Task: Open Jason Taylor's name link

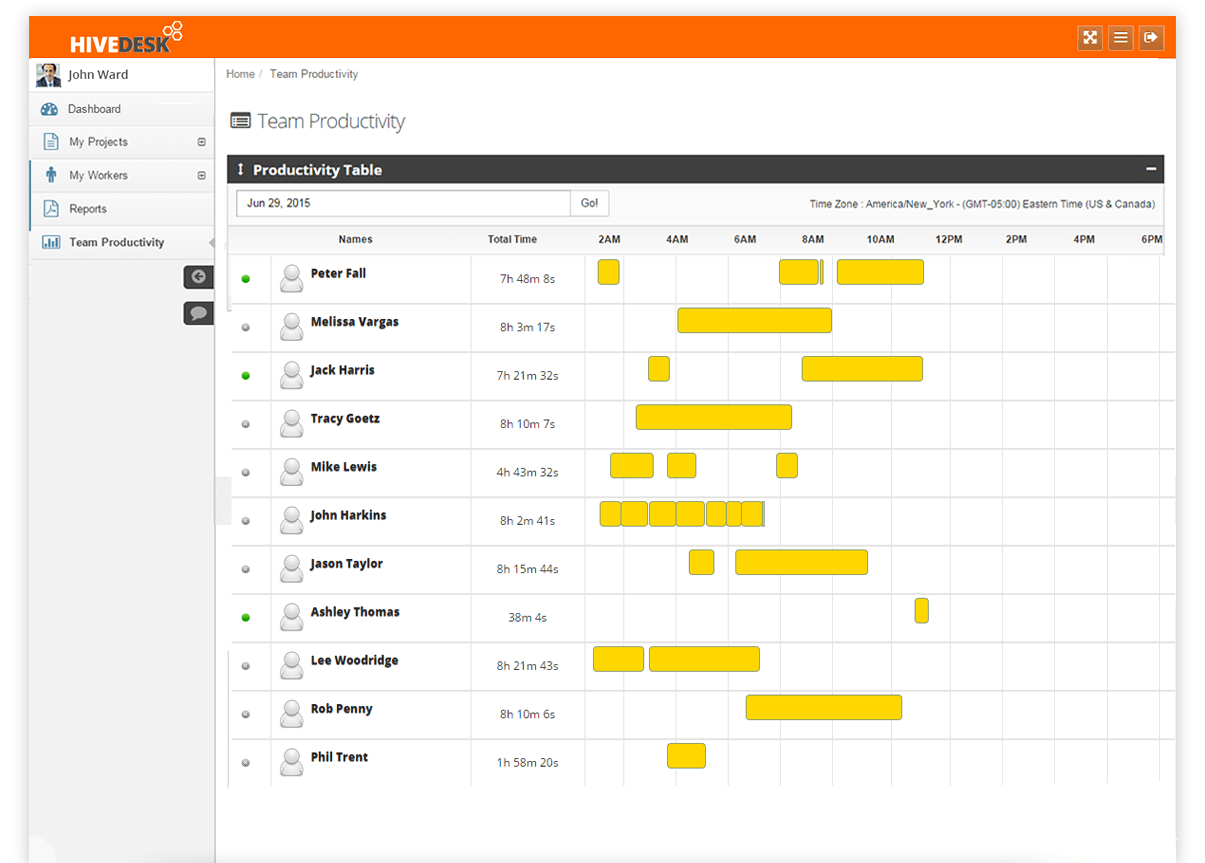Action: [x=346, y=564]
